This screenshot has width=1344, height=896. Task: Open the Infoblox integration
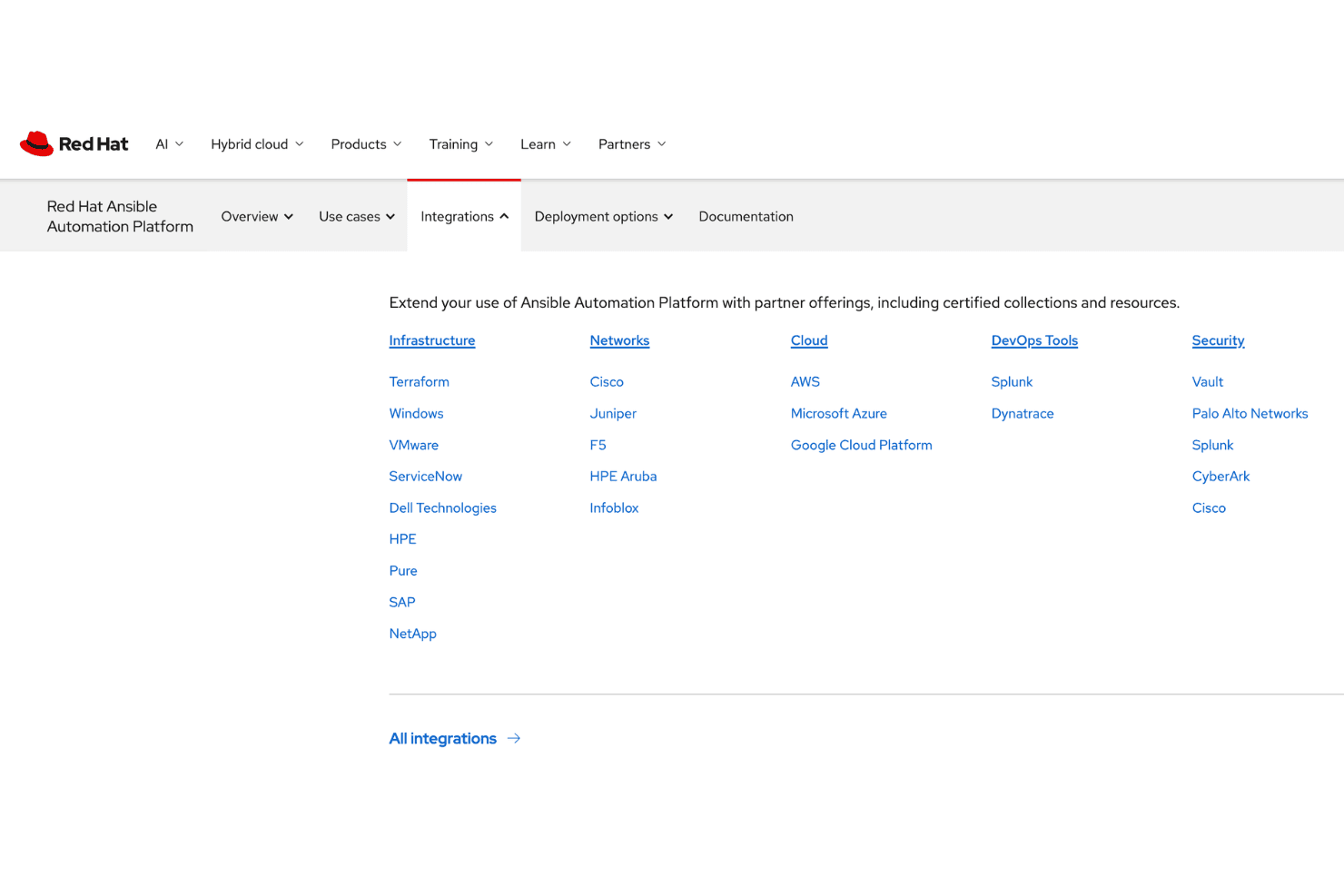[614, 508]
